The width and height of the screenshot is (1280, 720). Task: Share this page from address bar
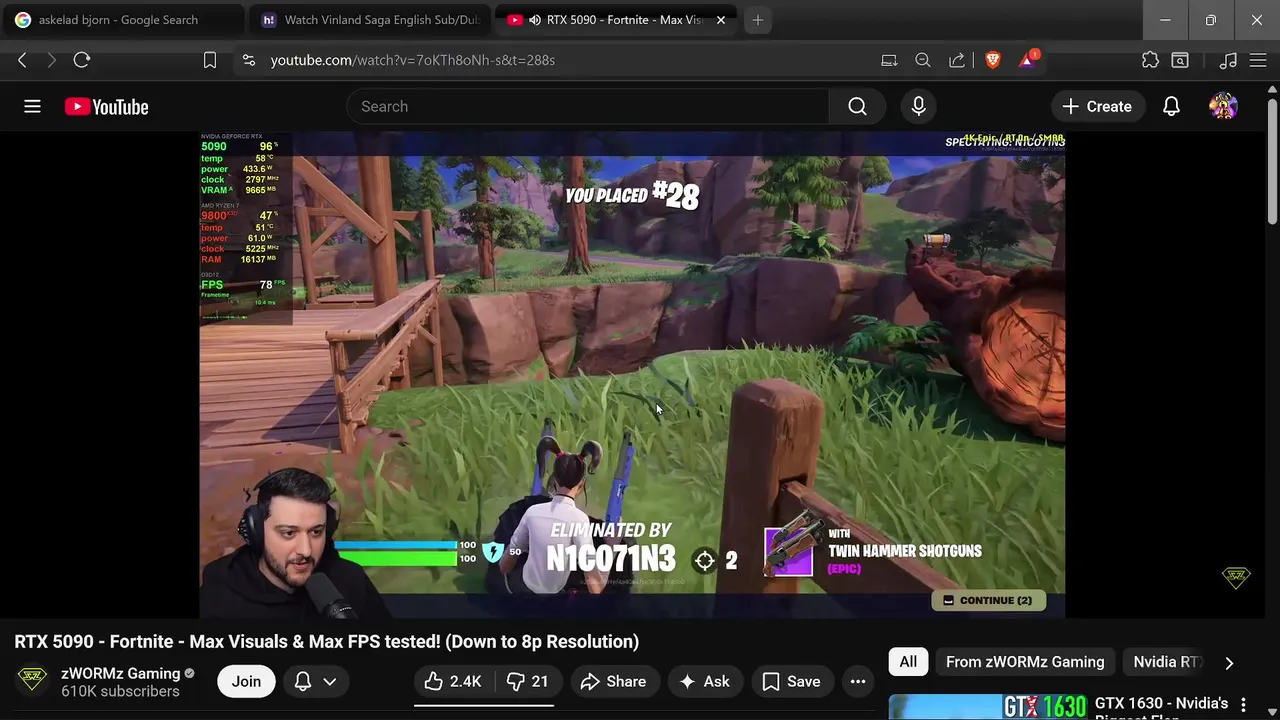pos(957,60)
